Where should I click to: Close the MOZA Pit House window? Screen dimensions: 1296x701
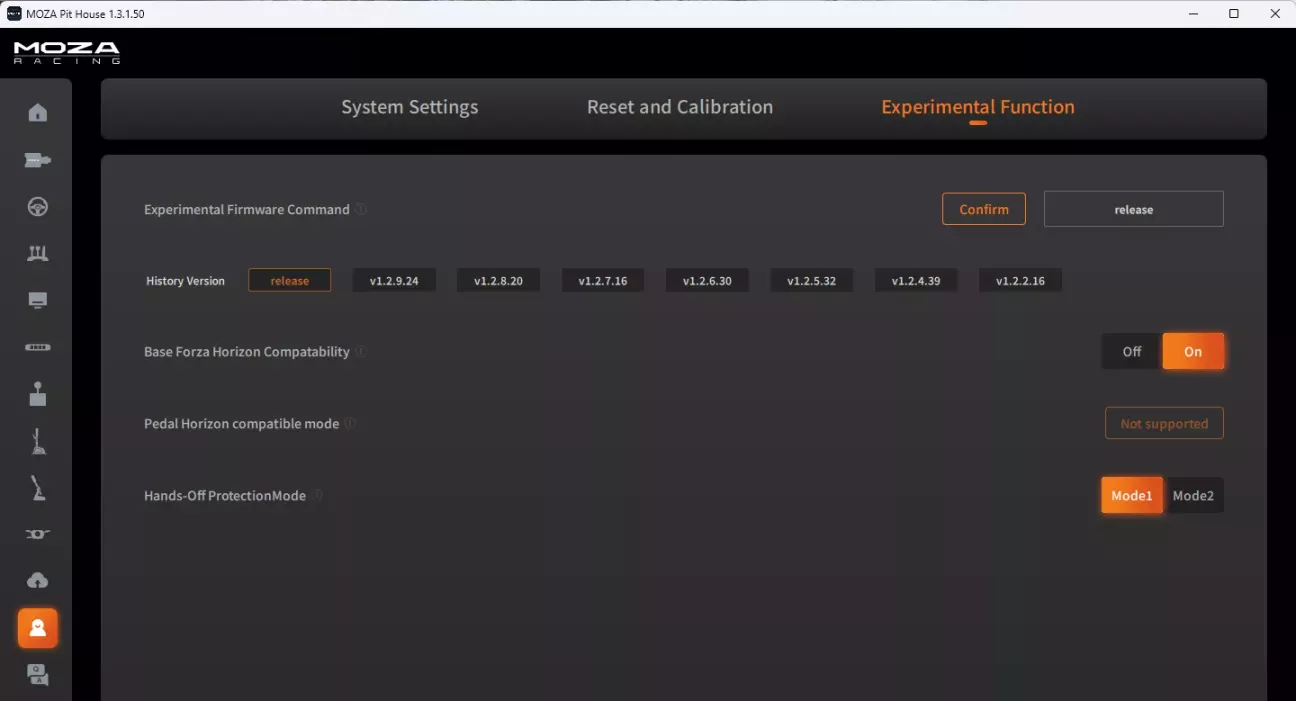pos(1275,14)
